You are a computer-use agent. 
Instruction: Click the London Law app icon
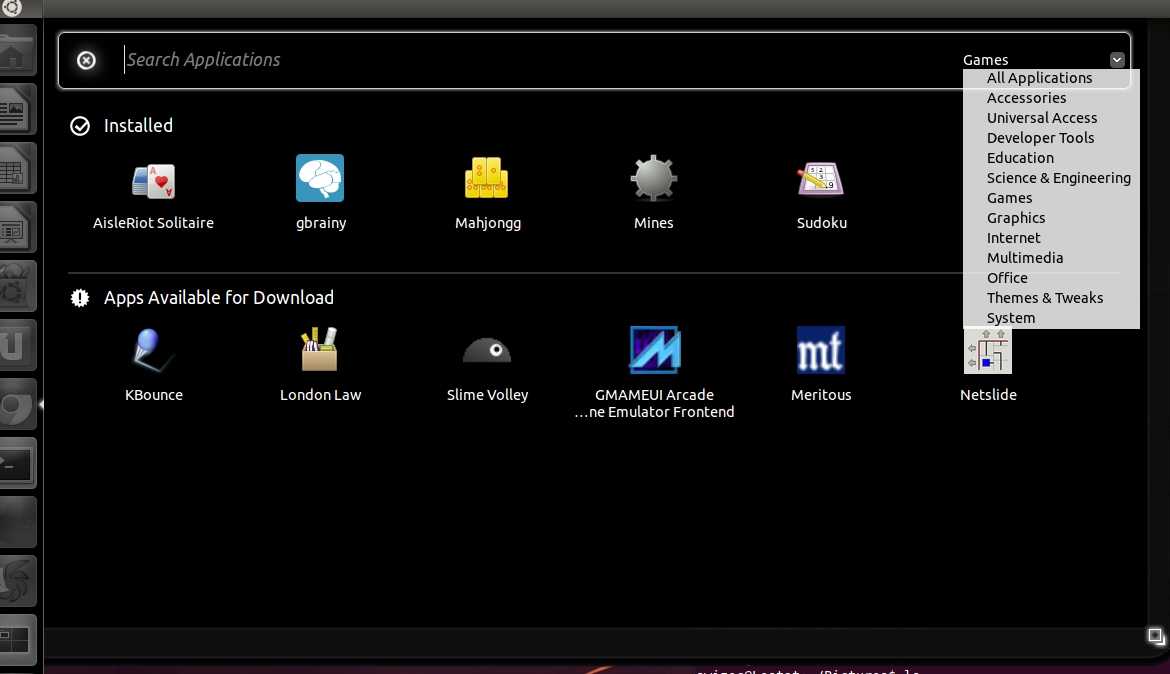[320, 351]
